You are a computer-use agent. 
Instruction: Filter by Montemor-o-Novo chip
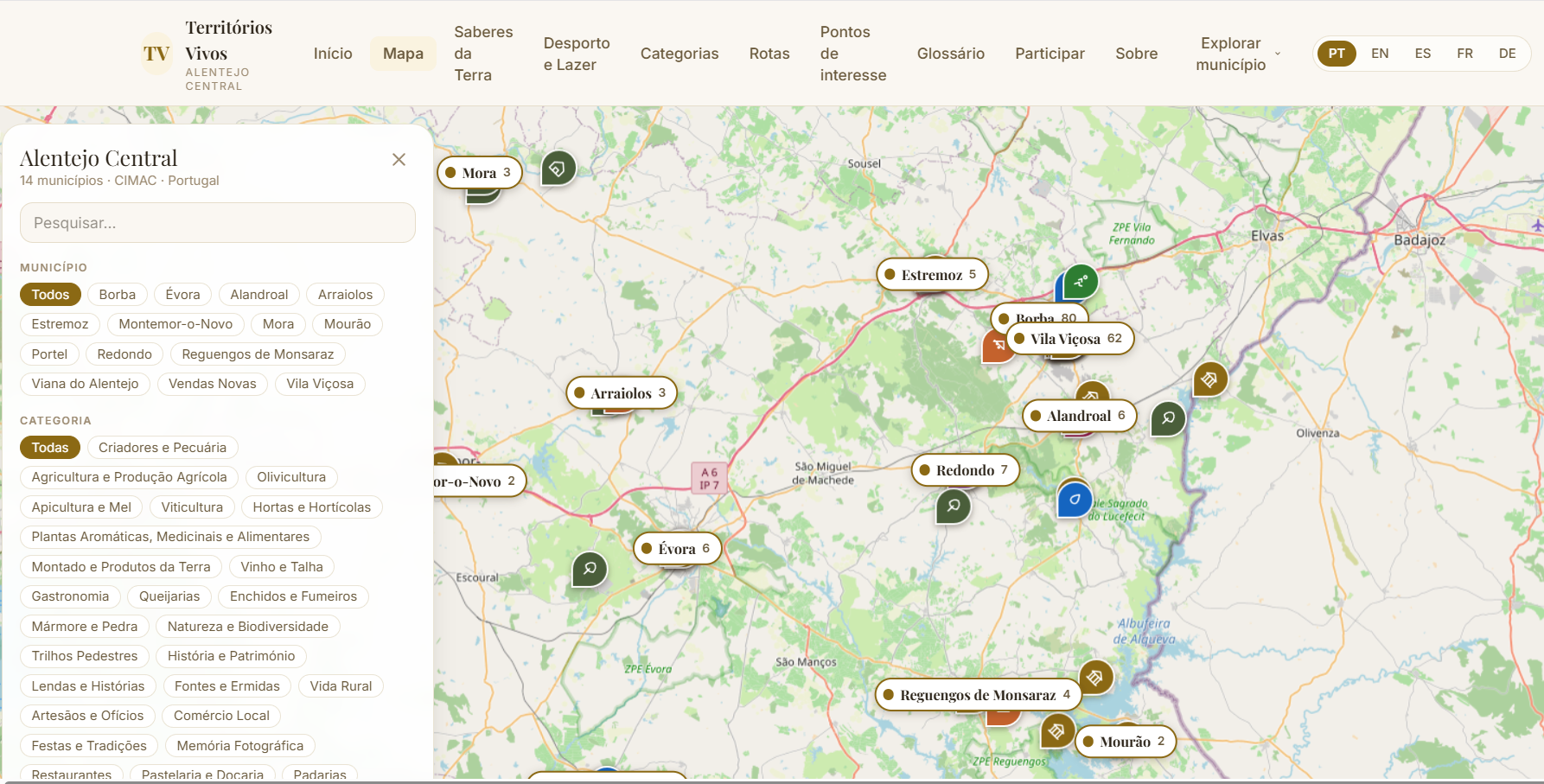coord(175,324)
